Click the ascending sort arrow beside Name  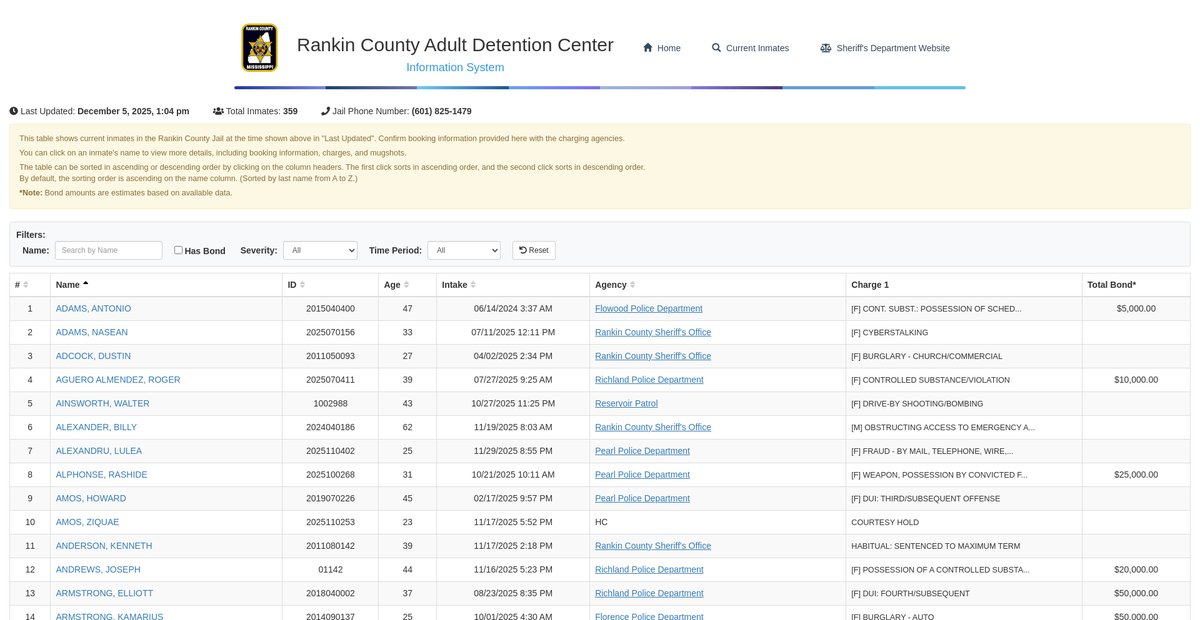coord(86,285)
